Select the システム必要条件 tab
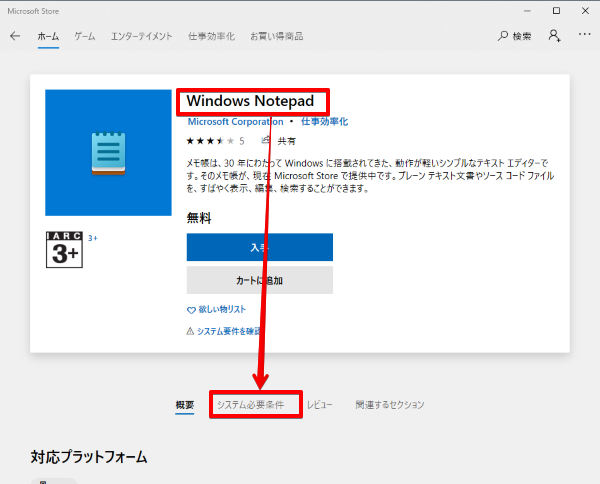The height and width of the screenshot is (484, 600). click(x=251, y=405)
